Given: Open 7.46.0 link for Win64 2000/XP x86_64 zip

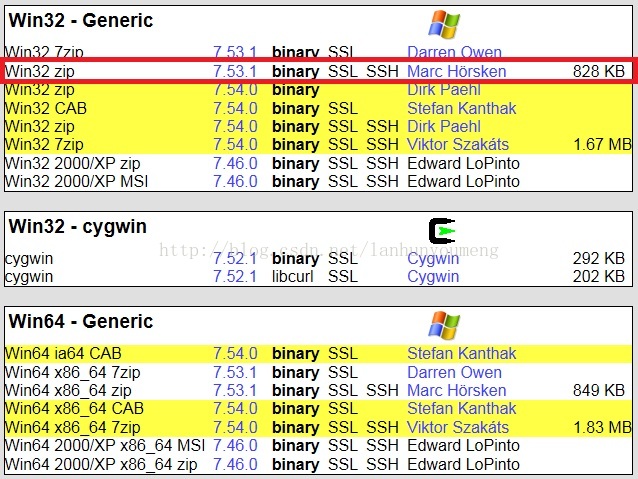Looking at the screenshot, I should [235, 464].
